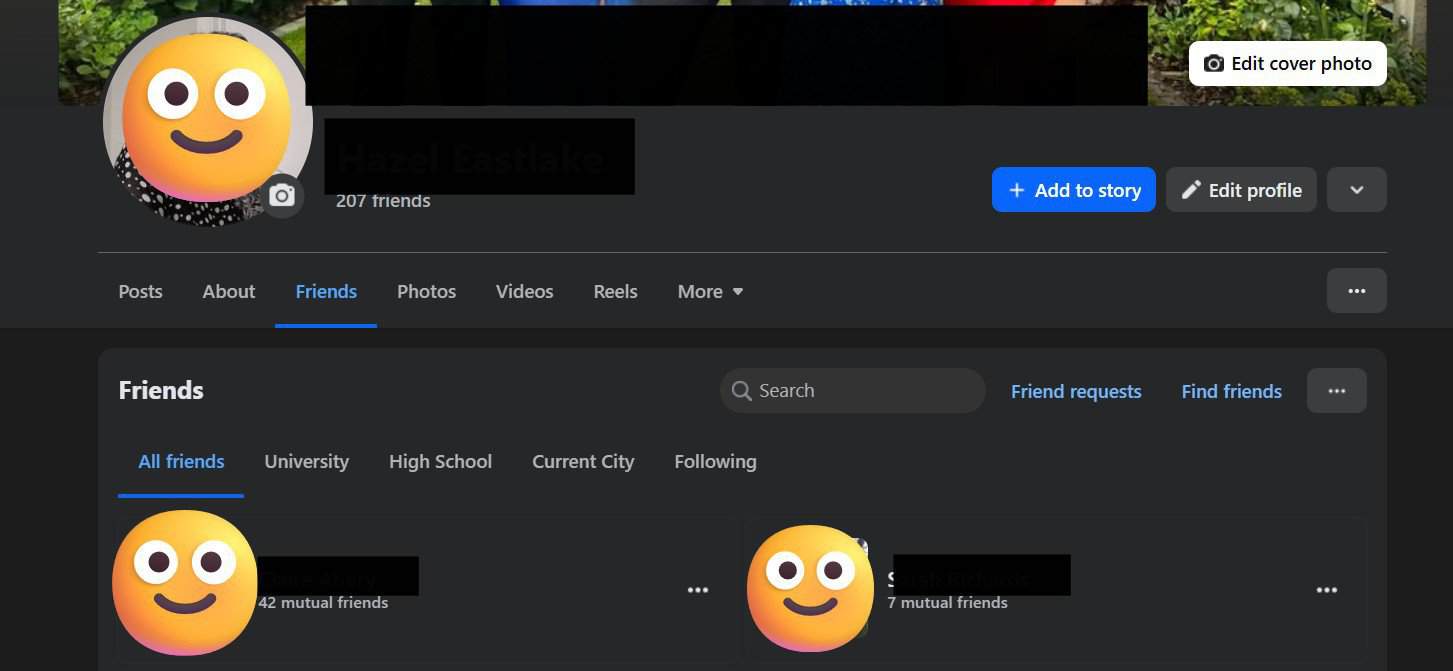Select the Reels tab
The image size is (1453, 671).
coord(615,292)
